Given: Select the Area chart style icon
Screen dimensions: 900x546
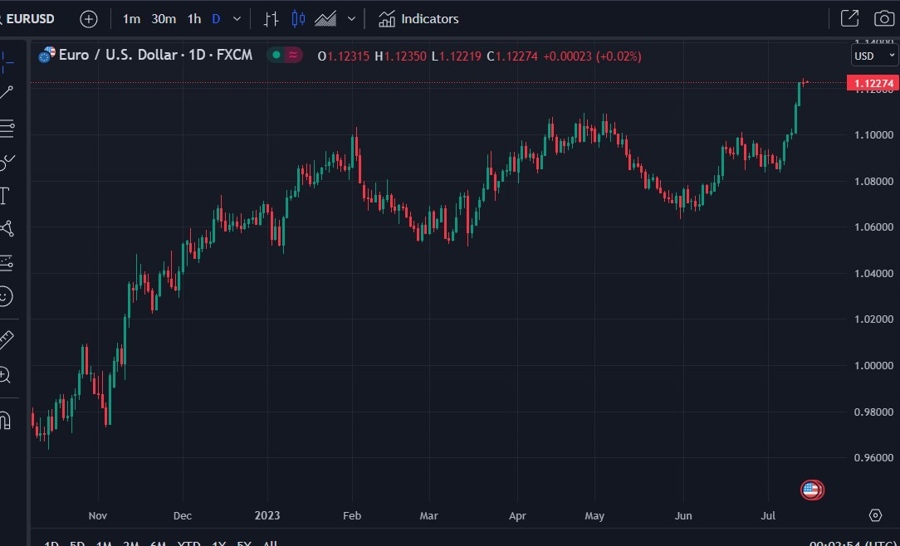Looking at the screenshot, I should [325, 19].
